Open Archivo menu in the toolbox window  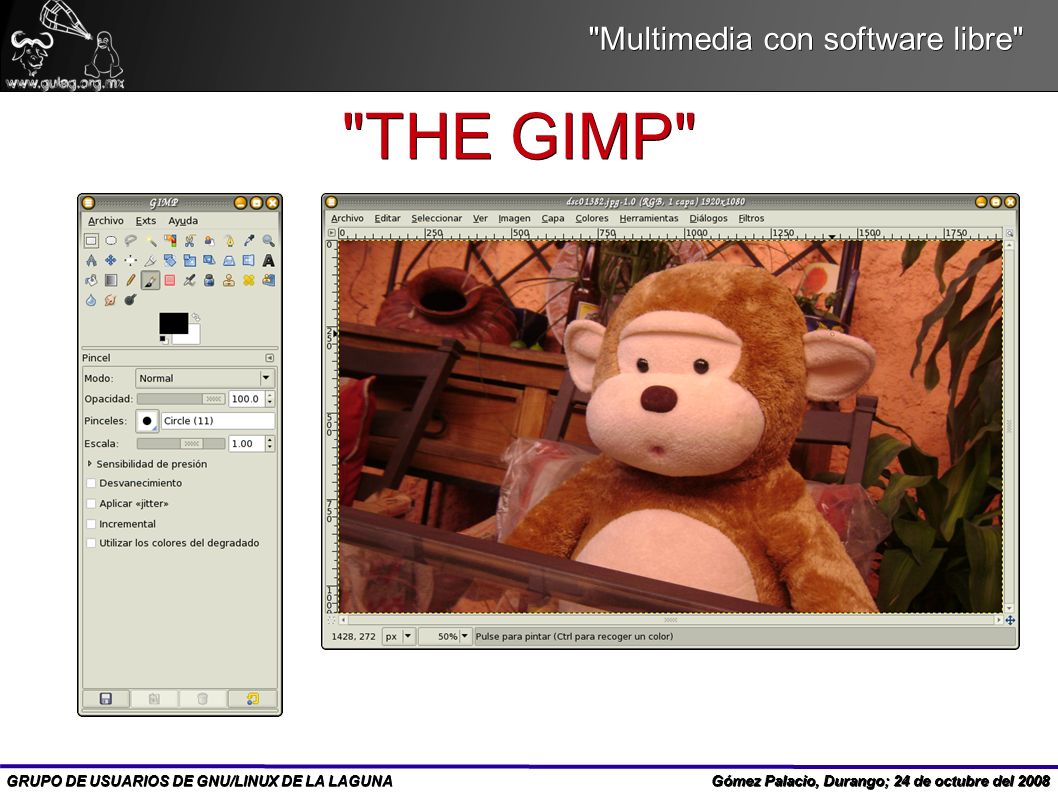pyautogui.click(x=106, y=221)
